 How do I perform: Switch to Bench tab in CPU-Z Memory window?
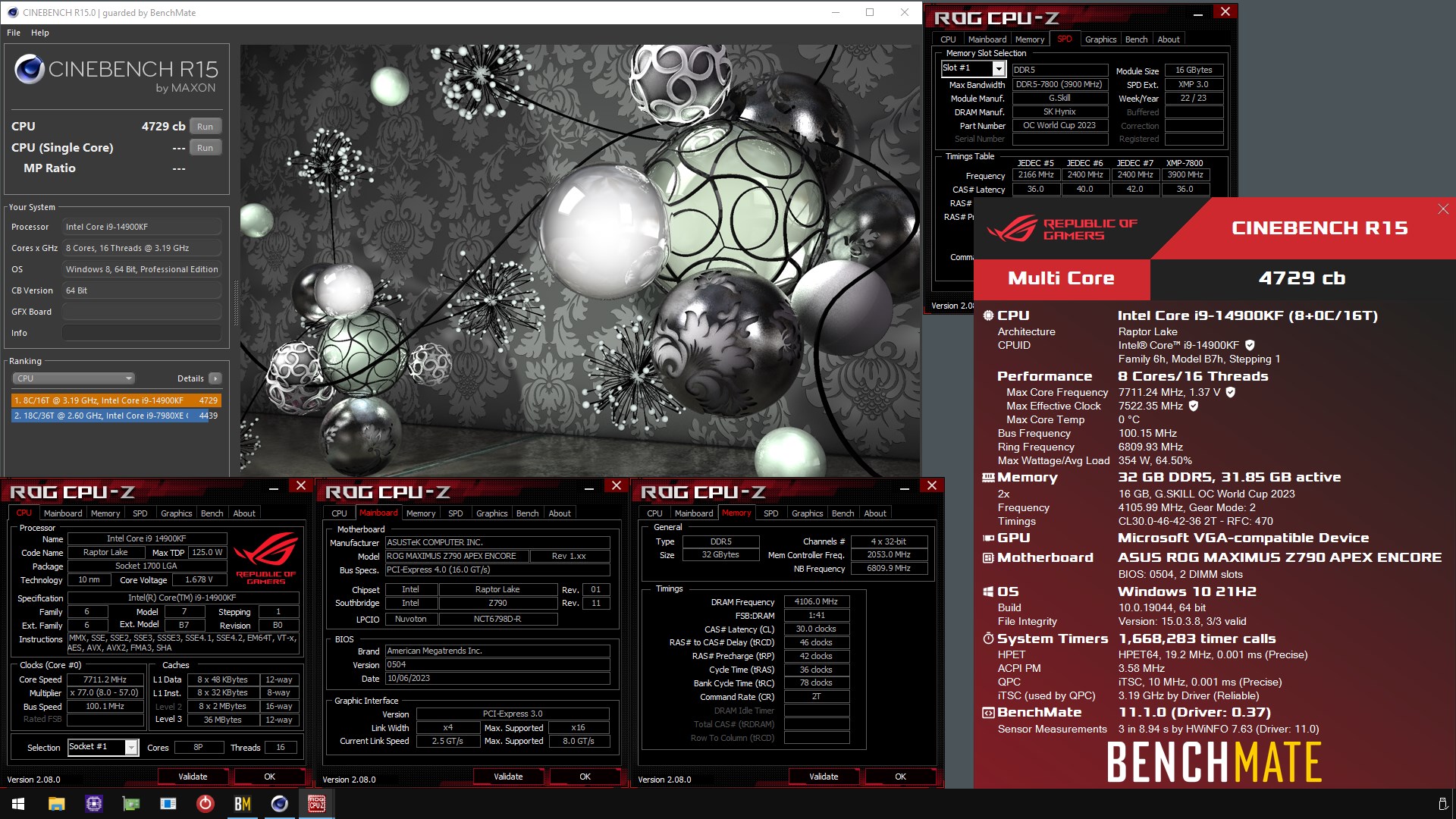(843, 513)
